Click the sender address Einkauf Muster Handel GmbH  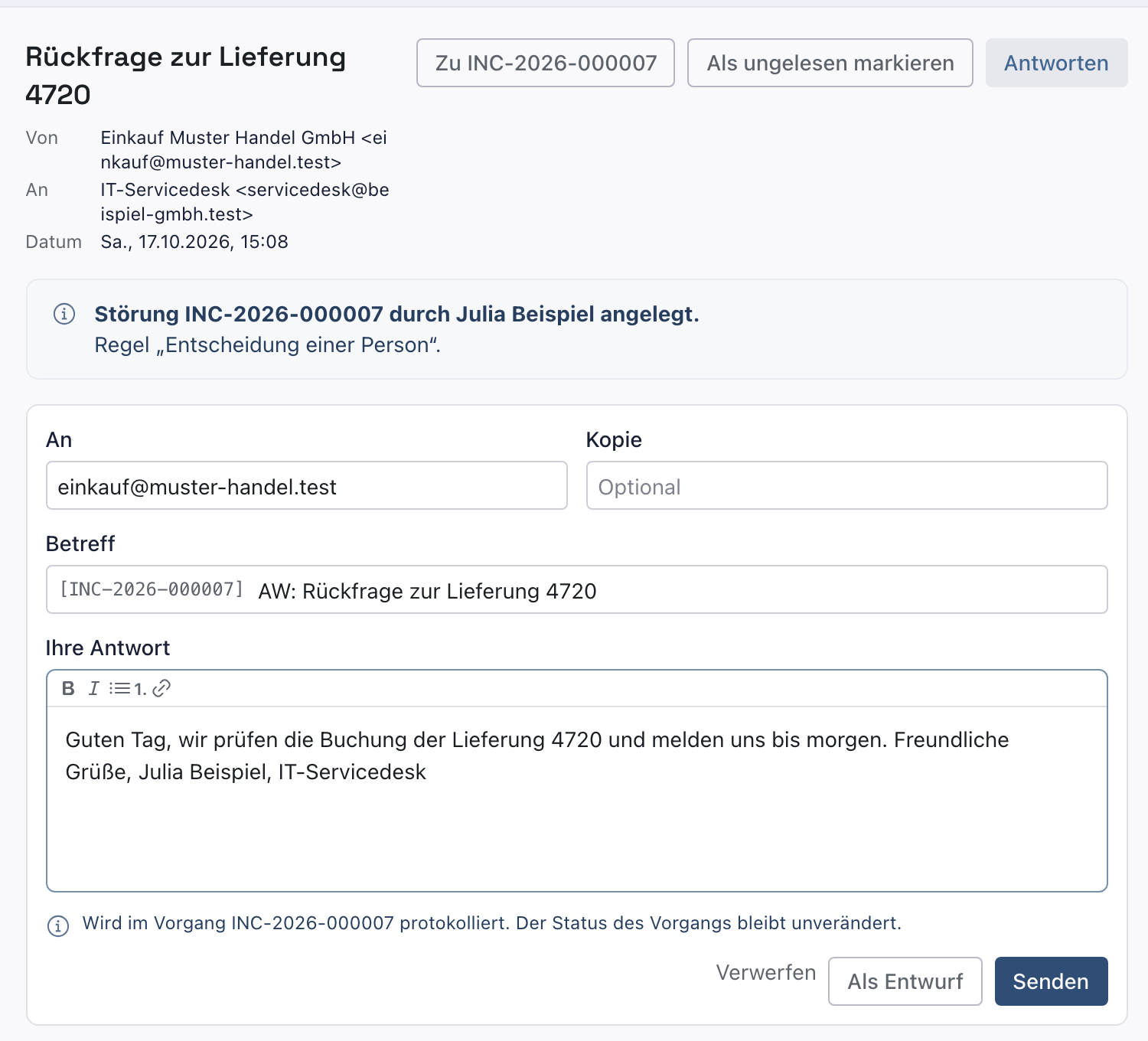245,150
